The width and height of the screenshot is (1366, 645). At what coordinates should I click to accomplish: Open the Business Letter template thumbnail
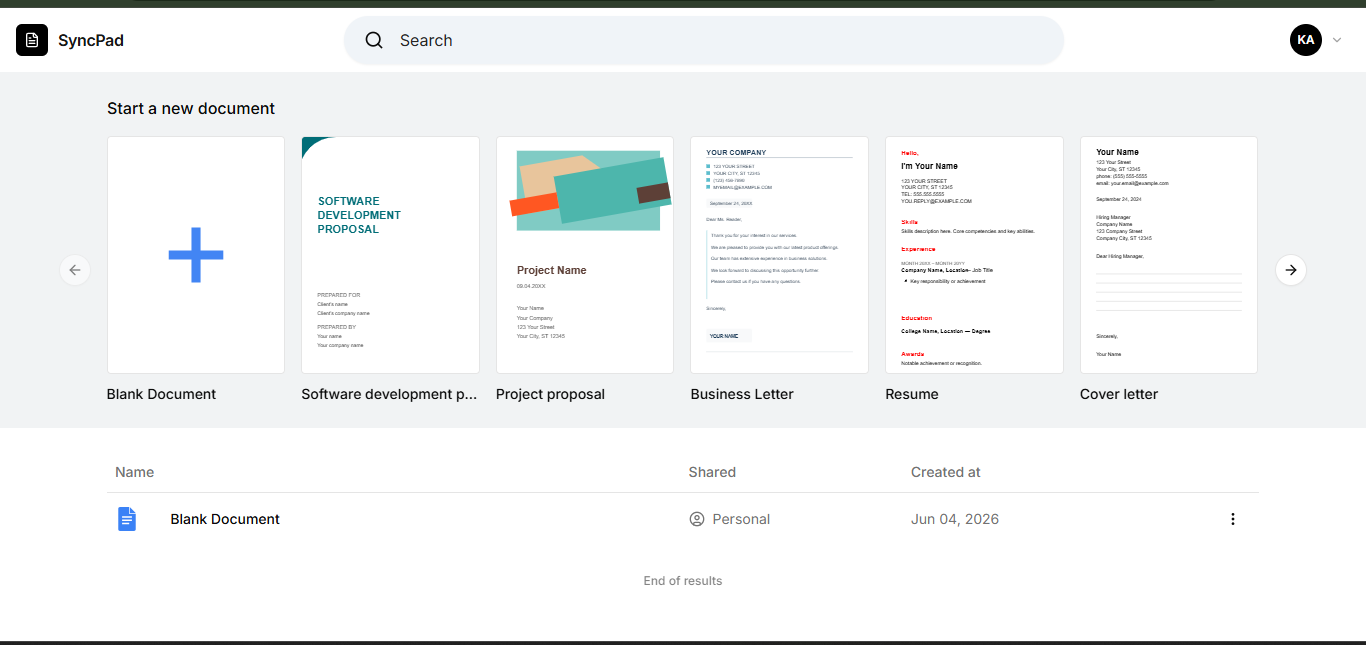point(779,255)
